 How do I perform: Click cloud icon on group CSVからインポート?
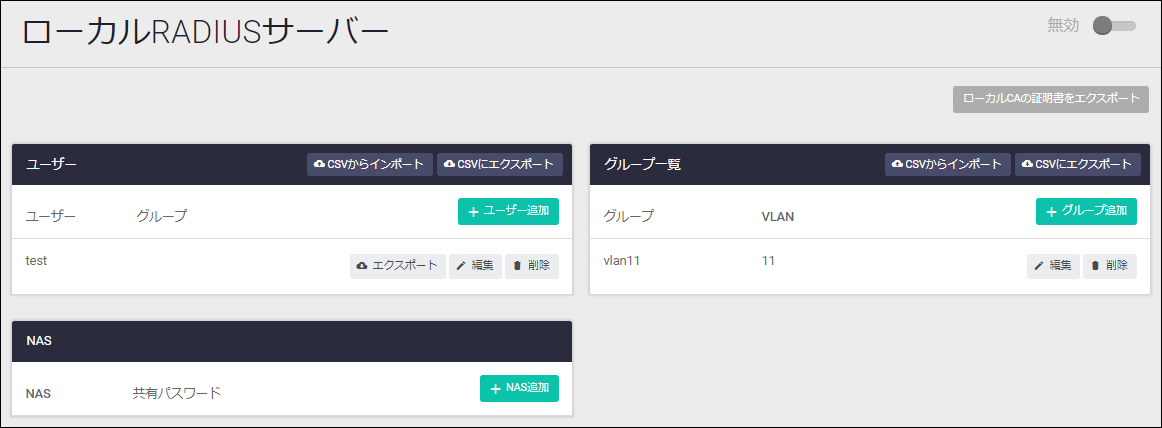pos(897,164)
